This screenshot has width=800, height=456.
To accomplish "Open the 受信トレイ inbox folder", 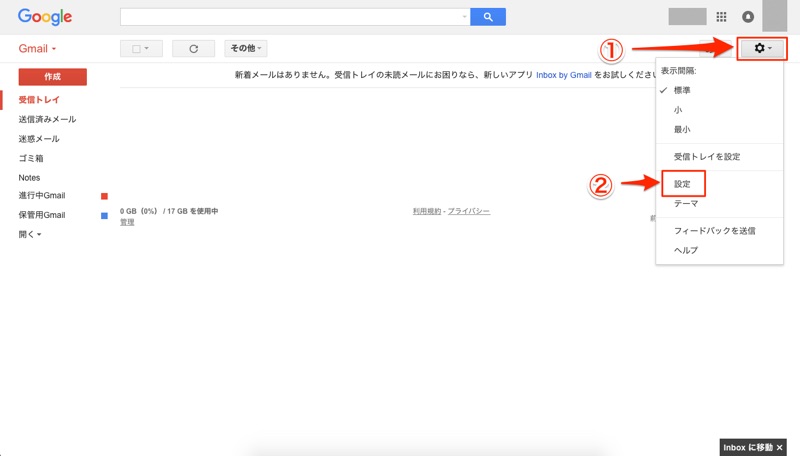I will (x=39, y=100).
